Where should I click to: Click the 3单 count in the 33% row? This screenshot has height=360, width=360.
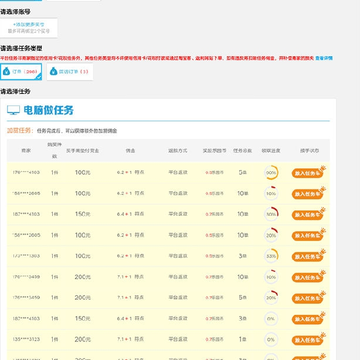pyautogui.click(x=243, y=256)
